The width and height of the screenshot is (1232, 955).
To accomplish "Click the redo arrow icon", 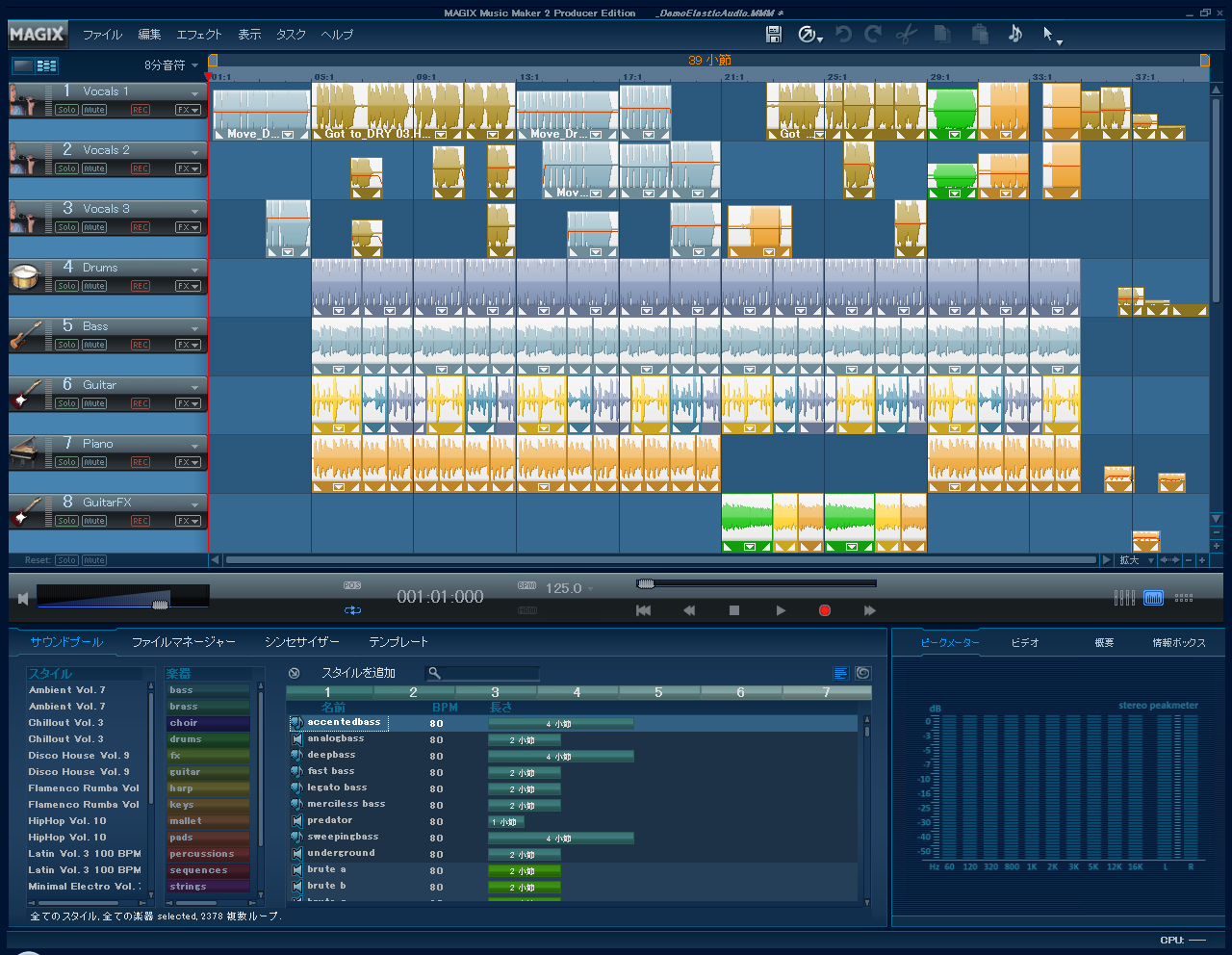I will (873, 34).
